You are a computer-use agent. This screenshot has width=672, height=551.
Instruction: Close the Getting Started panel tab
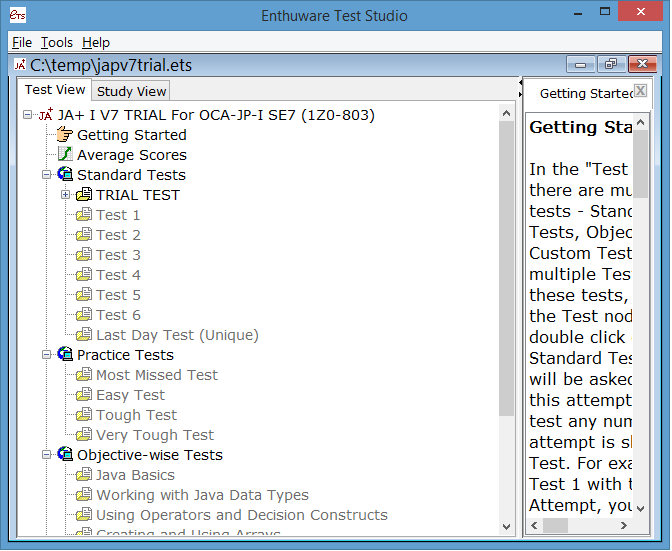640,91
